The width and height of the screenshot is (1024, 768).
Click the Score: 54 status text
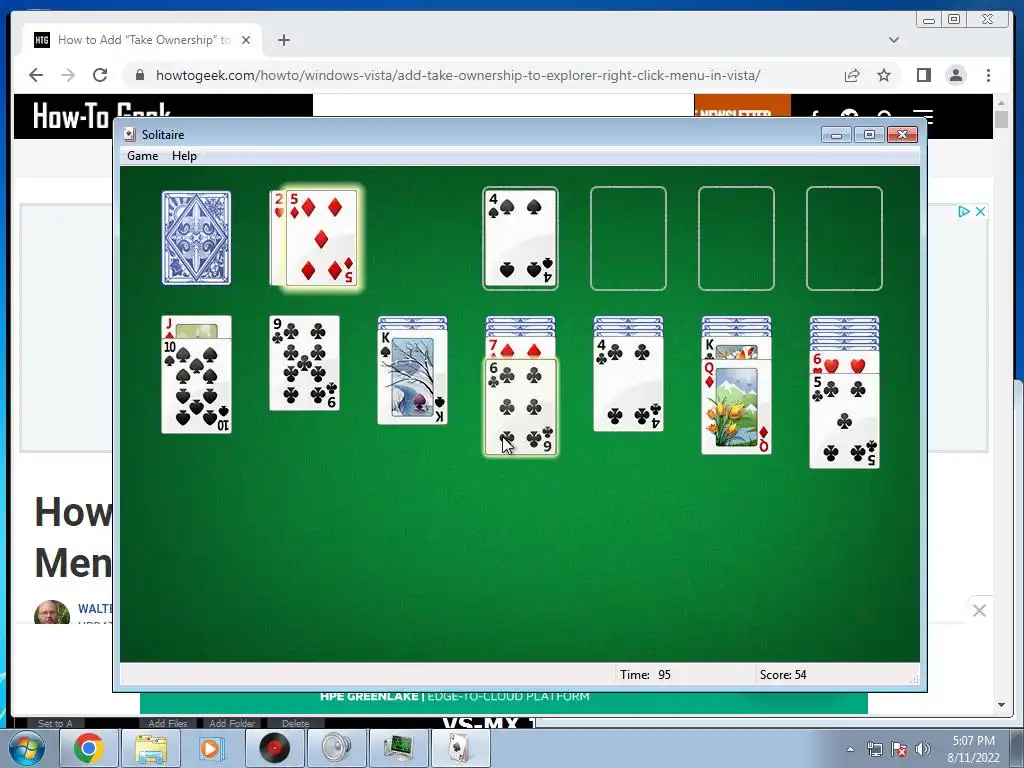coord(783,675)
